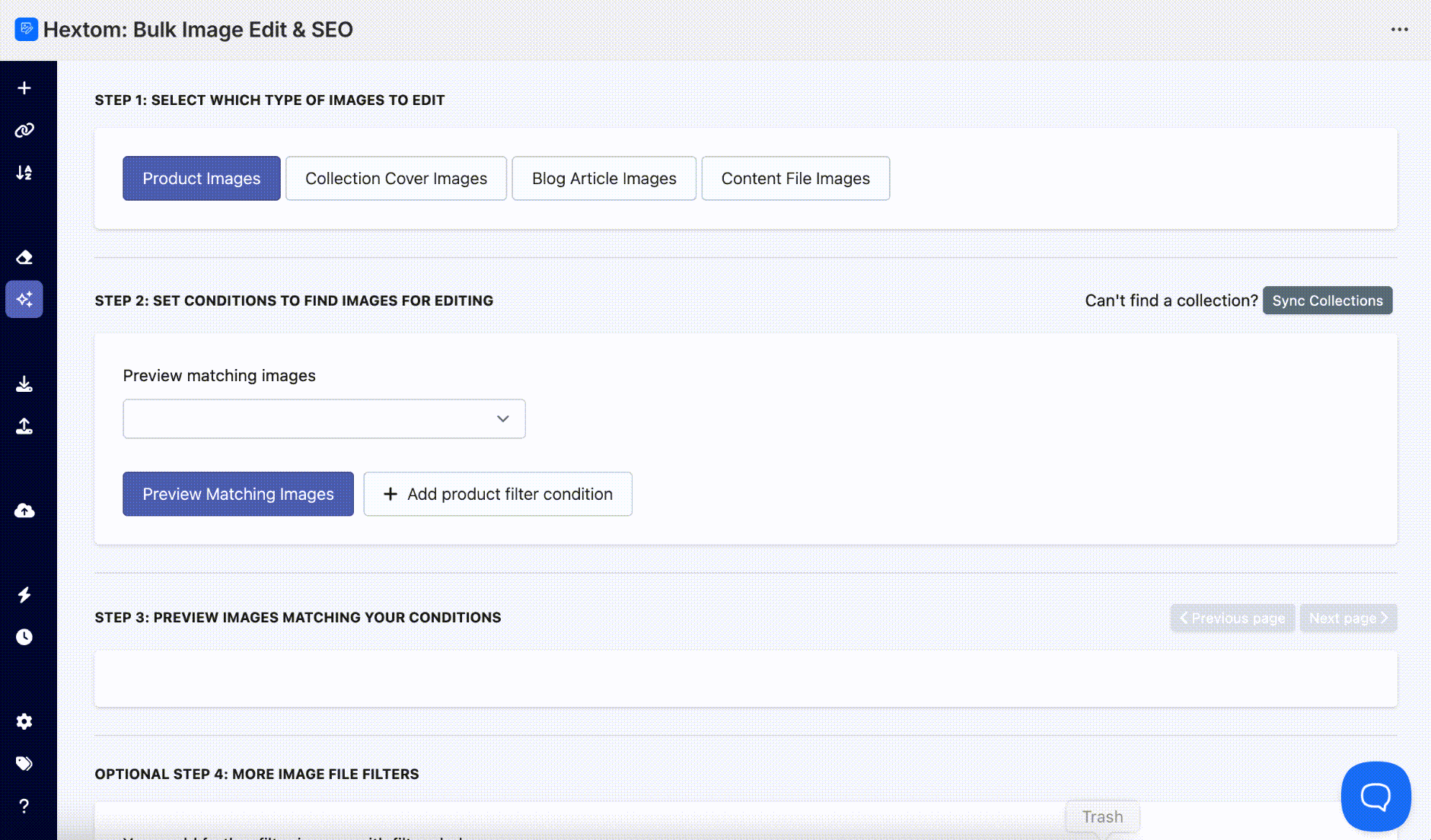Choose Blog Article Images type

coord(604,178)
